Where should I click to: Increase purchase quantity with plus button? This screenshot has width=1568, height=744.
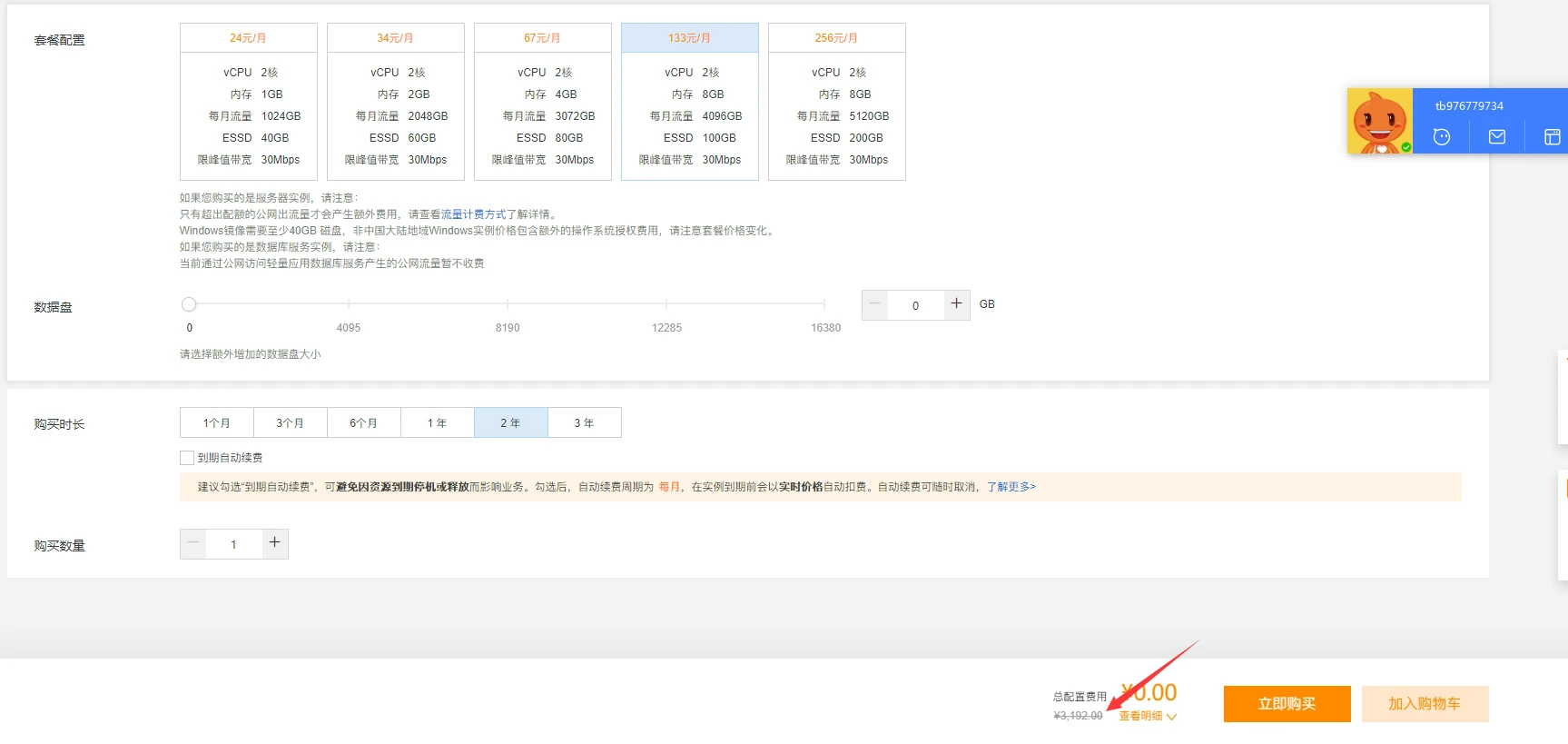coord(274,543)
